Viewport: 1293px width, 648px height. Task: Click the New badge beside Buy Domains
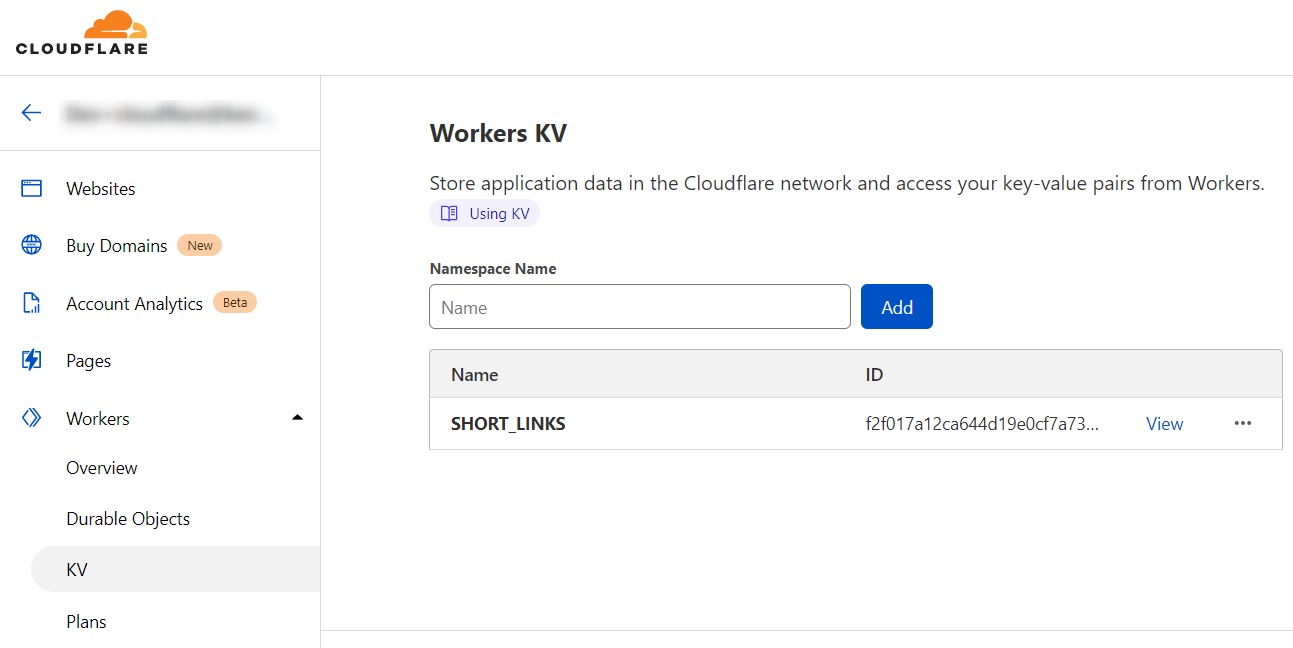[x=200, y=245]
